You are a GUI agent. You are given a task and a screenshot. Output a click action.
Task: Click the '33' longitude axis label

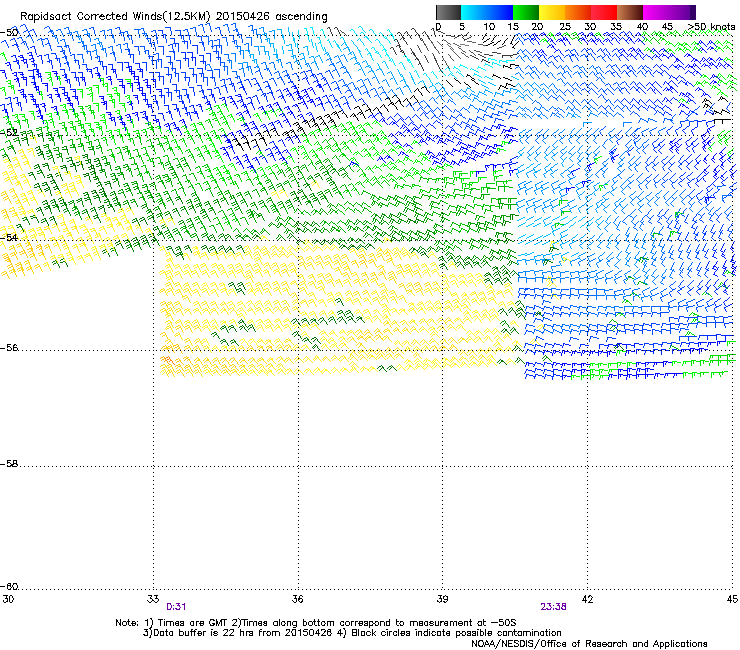click(x=153, y=599)
